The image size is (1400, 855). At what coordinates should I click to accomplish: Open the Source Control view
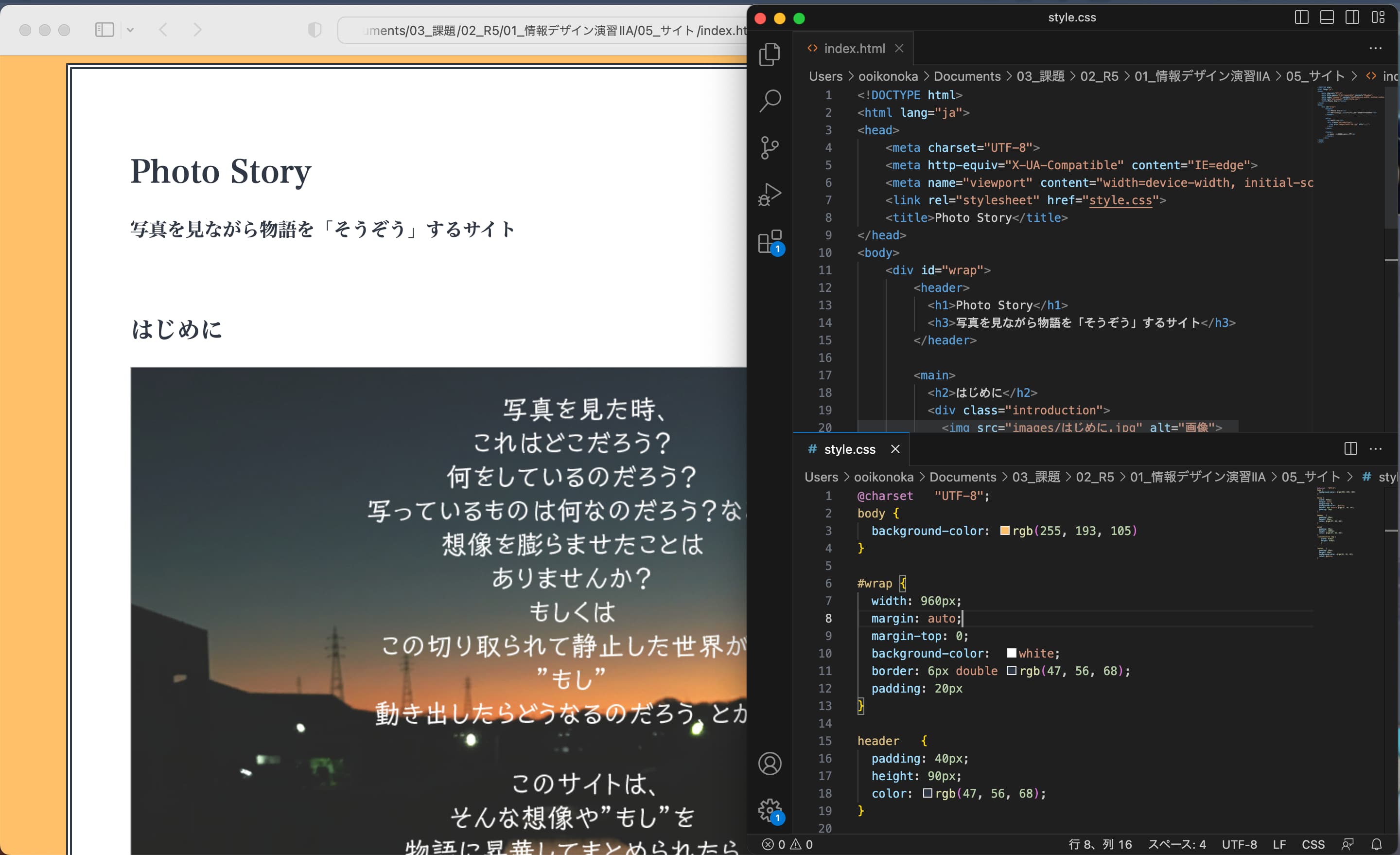[770, 148]
